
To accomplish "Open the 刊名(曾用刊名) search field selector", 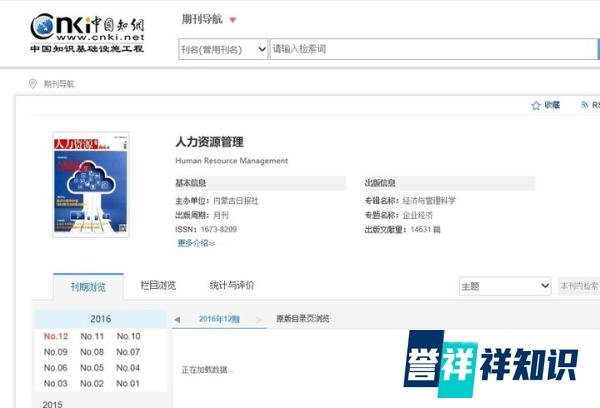I will (223, 49).
